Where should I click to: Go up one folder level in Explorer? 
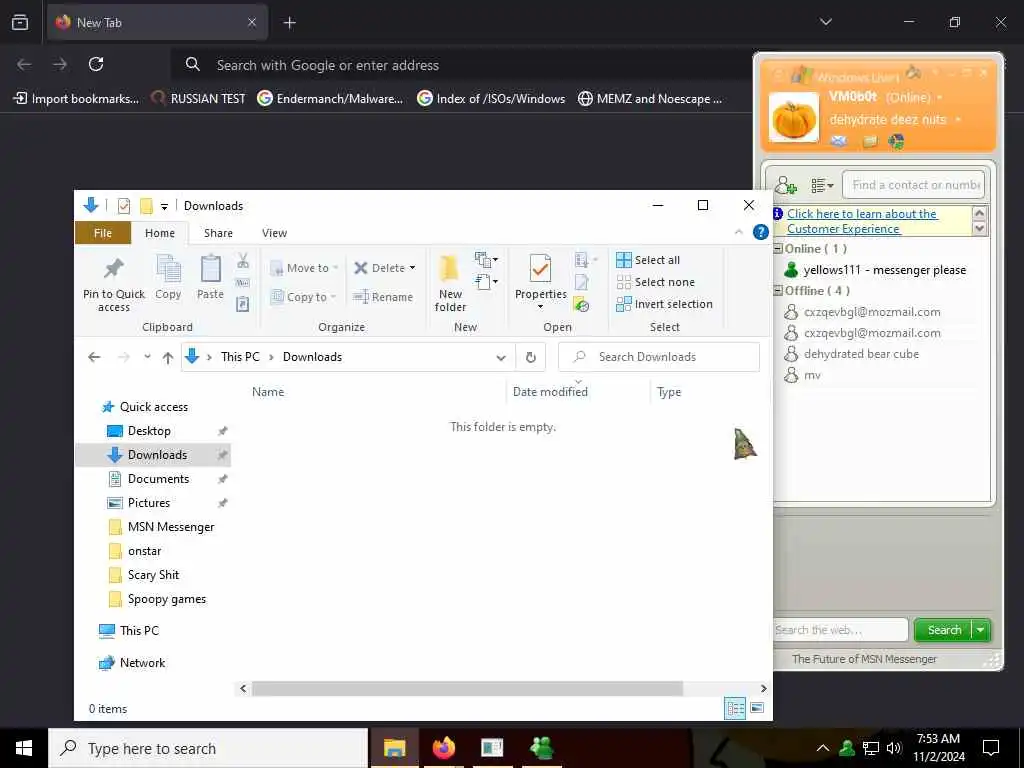click(168, 357)
